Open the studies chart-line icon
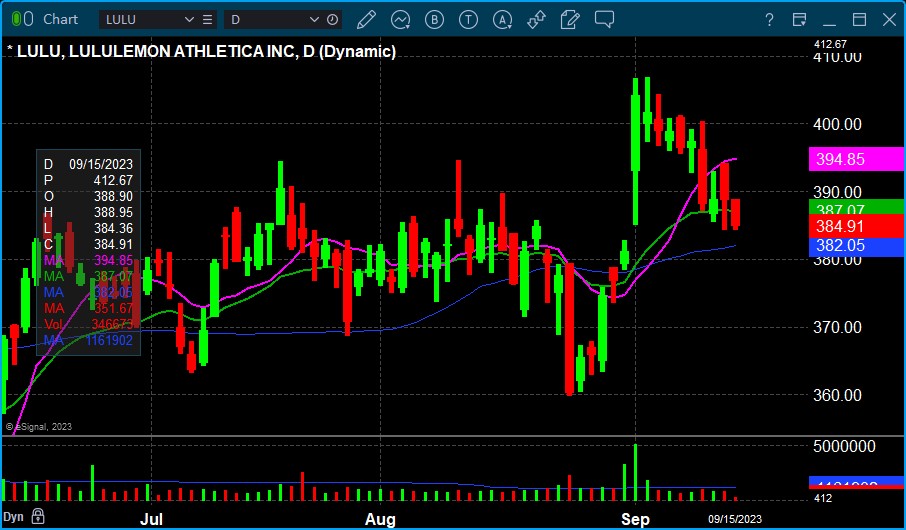The height and width of the screenshot is (530, 906). [x=400, y=19]
